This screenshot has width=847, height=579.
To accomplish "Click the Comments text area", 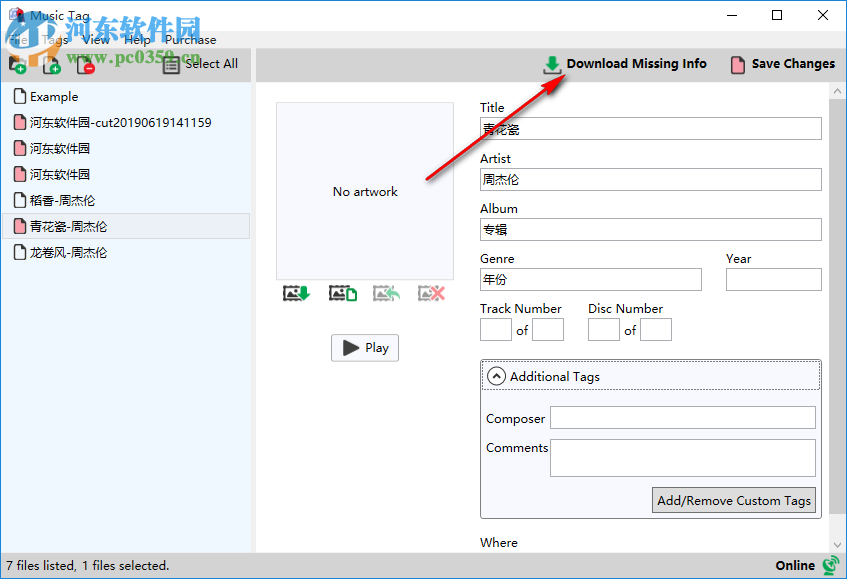I will tap(683, 458).
